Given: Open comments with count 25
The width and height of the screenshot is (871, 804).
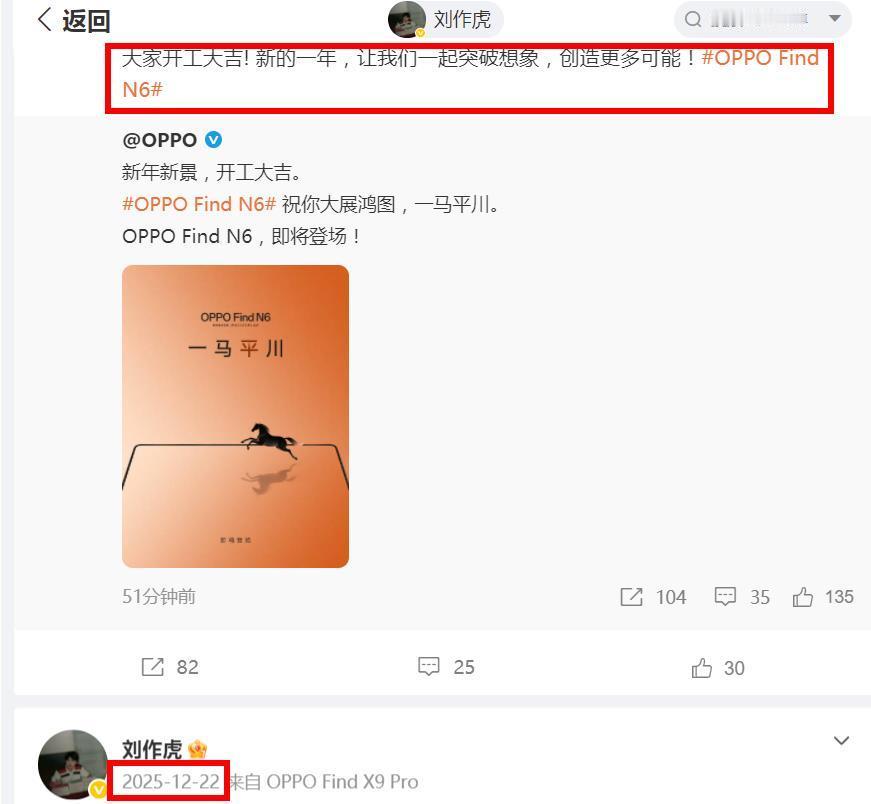Looking at the screenshot, I should (x=428, y=667).
